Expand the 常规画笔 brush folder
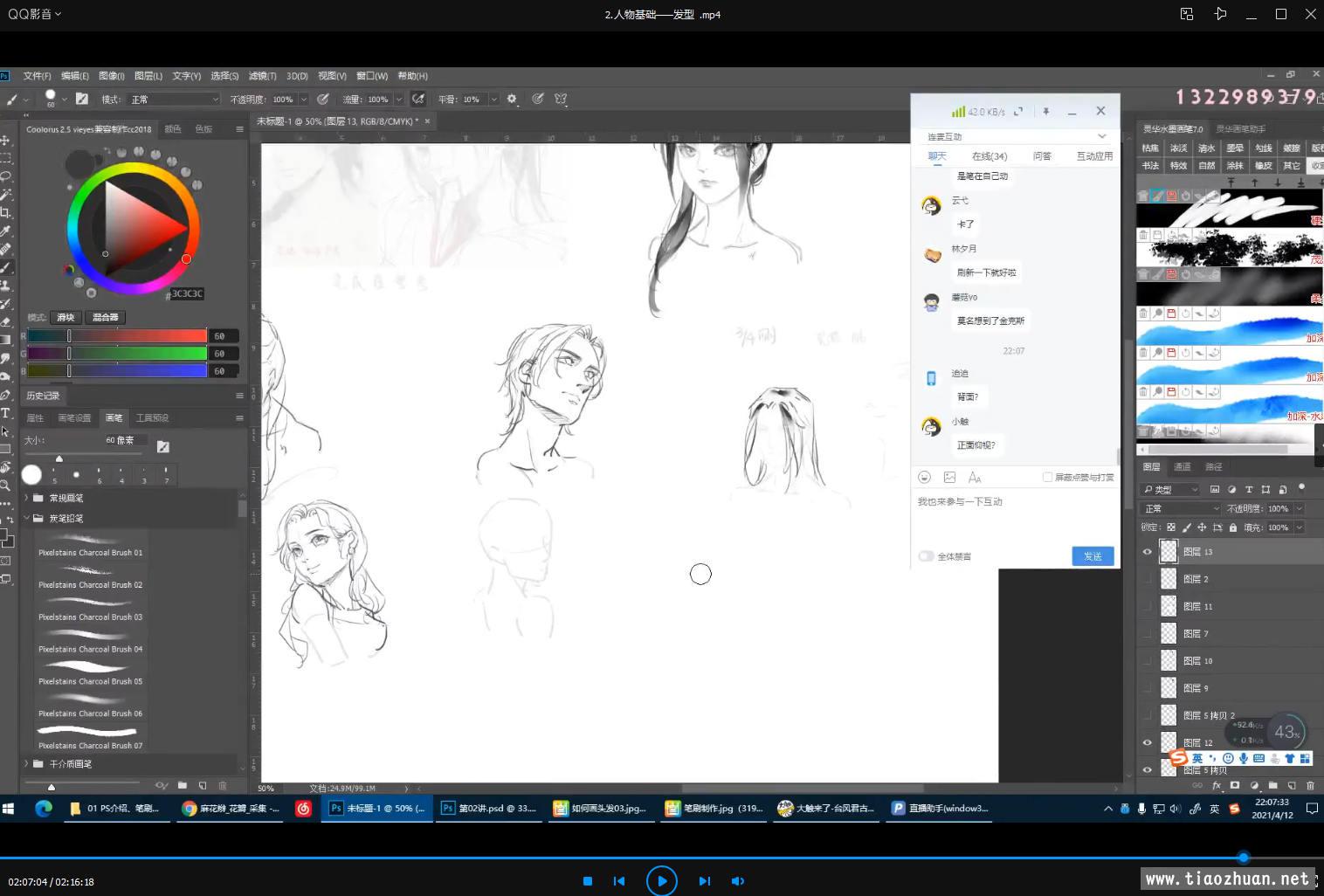Screen dimensions: 1324x896 click(26, 498)
